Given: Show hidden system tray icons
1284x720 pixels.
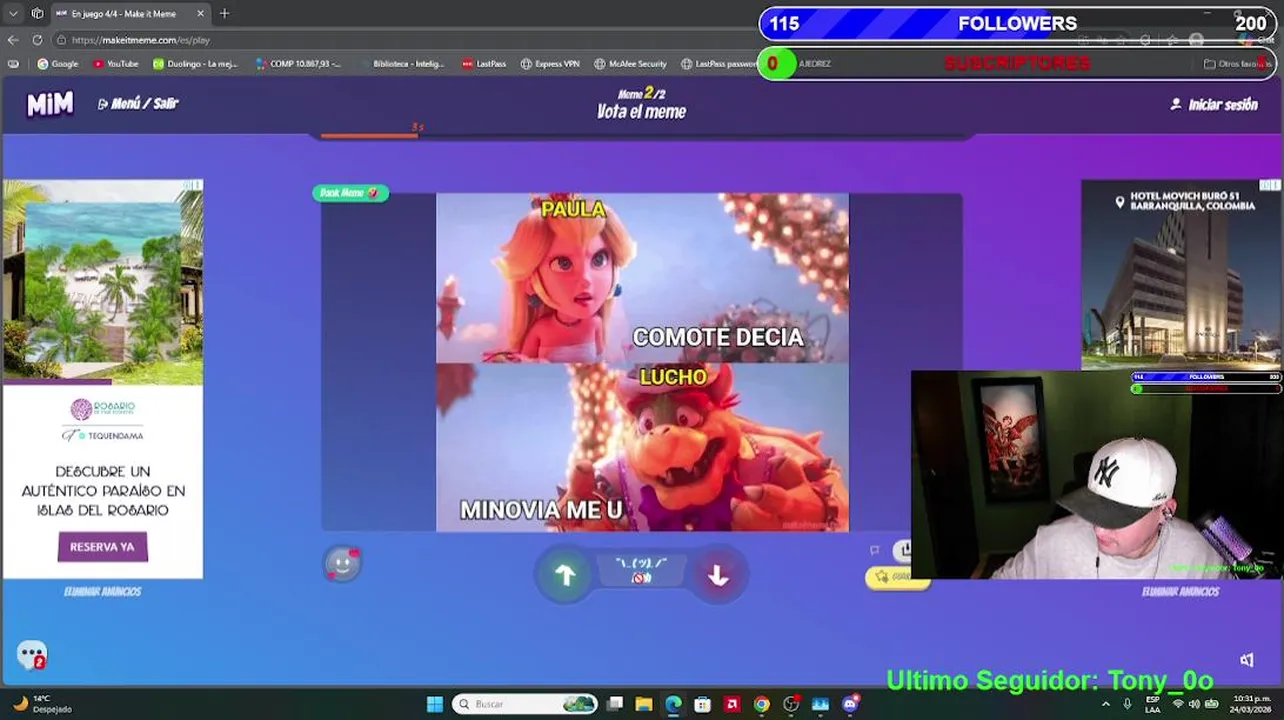Looking at the screenshot, I should click(1105, 704).
